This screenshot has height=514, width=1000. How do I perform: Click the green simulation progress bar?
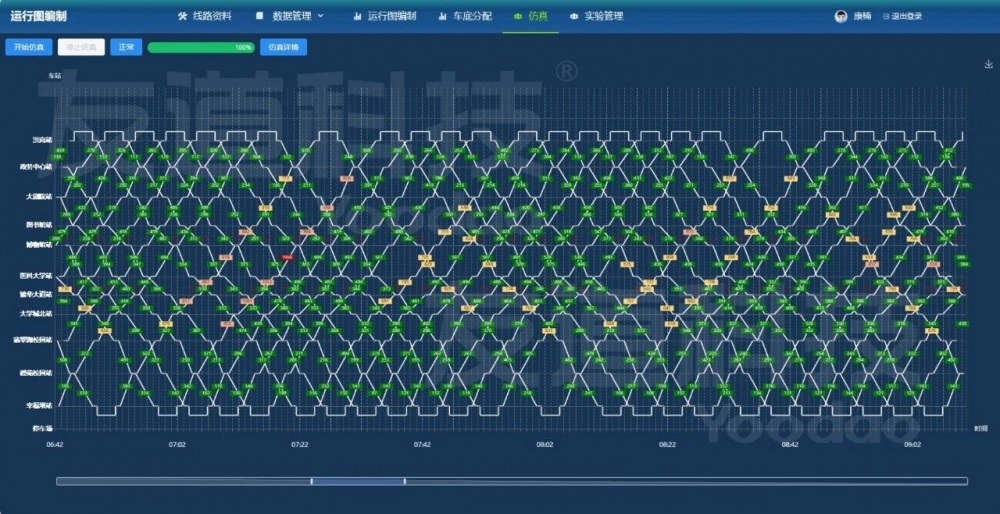(x=200, y=47)
